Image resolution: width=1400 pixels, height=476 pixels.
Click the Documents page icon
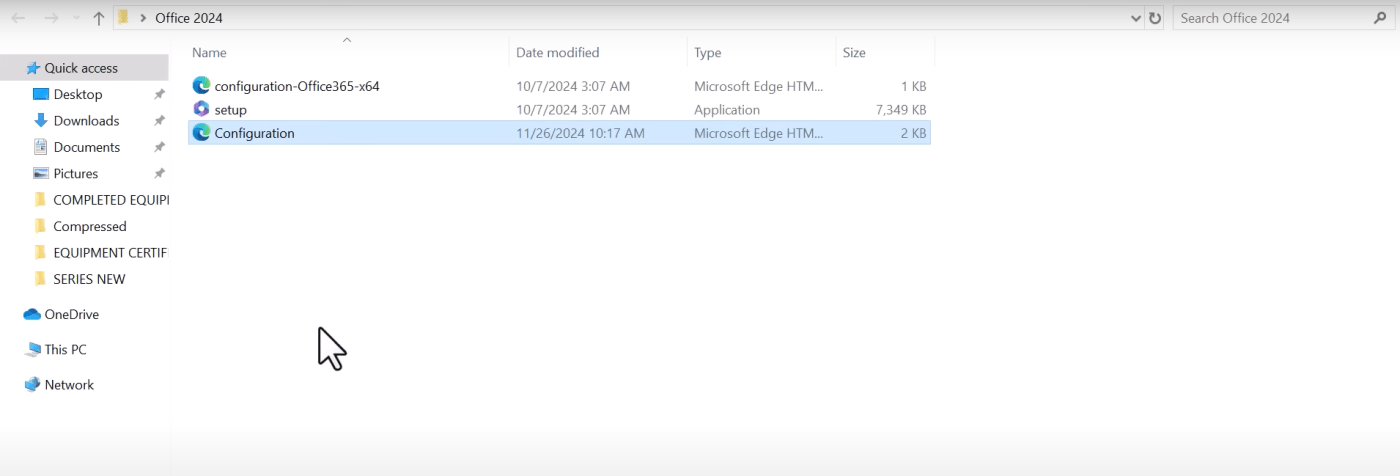tap(41, 147)
